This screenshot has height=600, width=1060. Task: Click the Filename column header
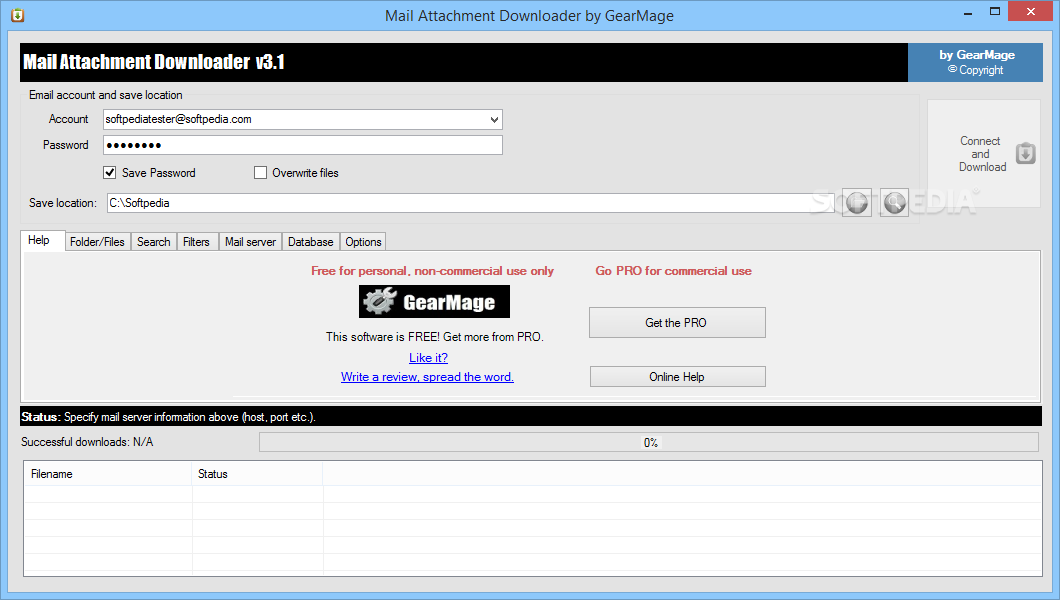(108, 474)
